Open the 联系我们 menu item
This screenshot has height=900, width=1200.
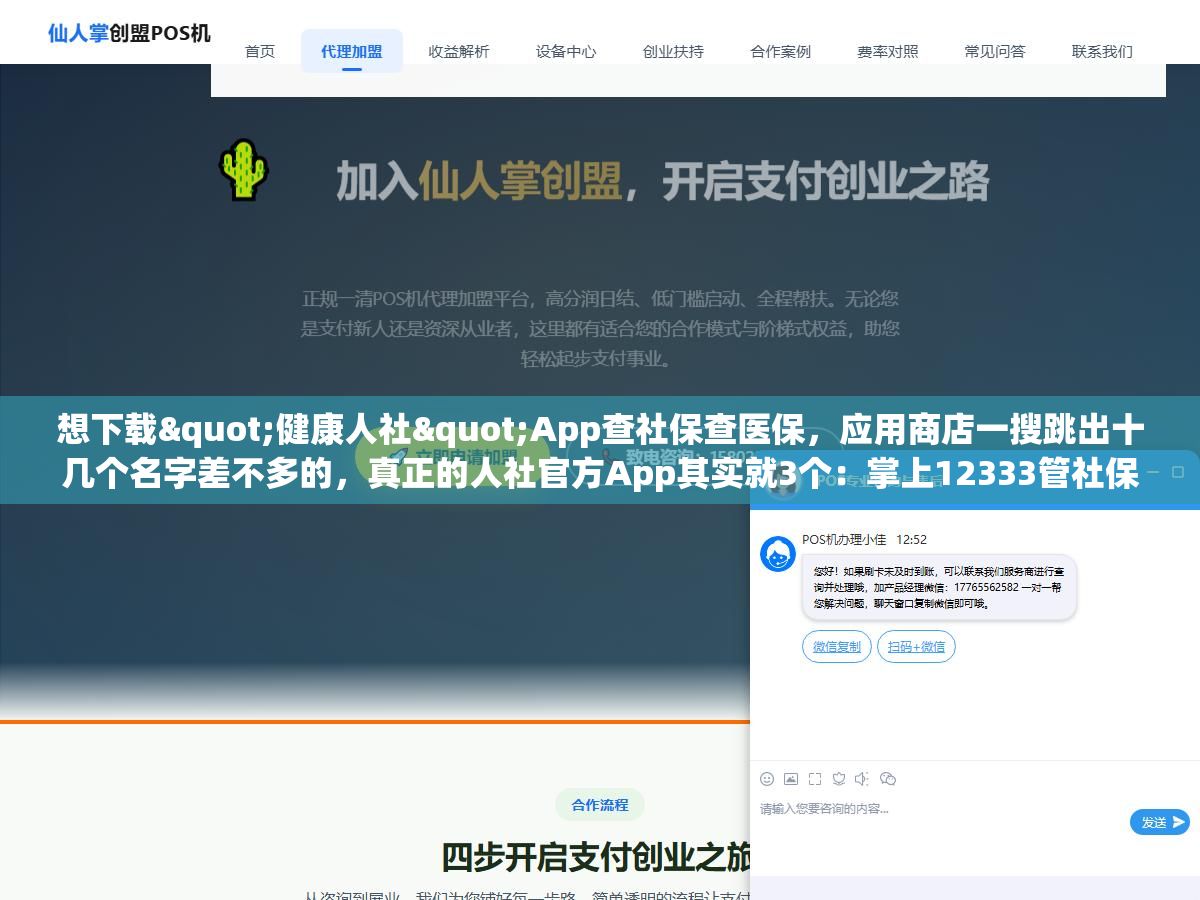[x=1102, y=51]
